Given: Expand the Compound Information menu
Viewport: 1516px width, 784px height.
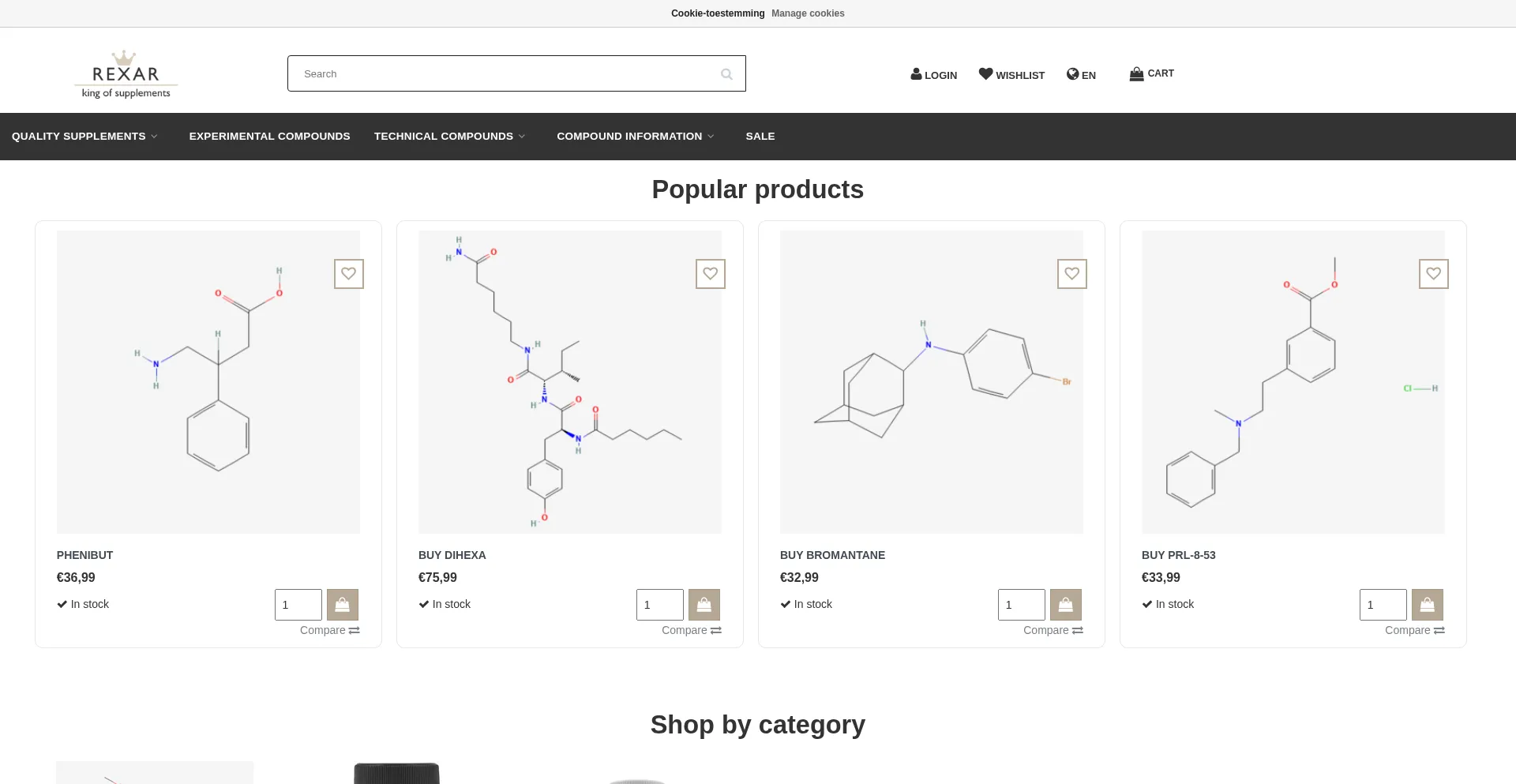Looking at the screenshot, I should point(635,137).
